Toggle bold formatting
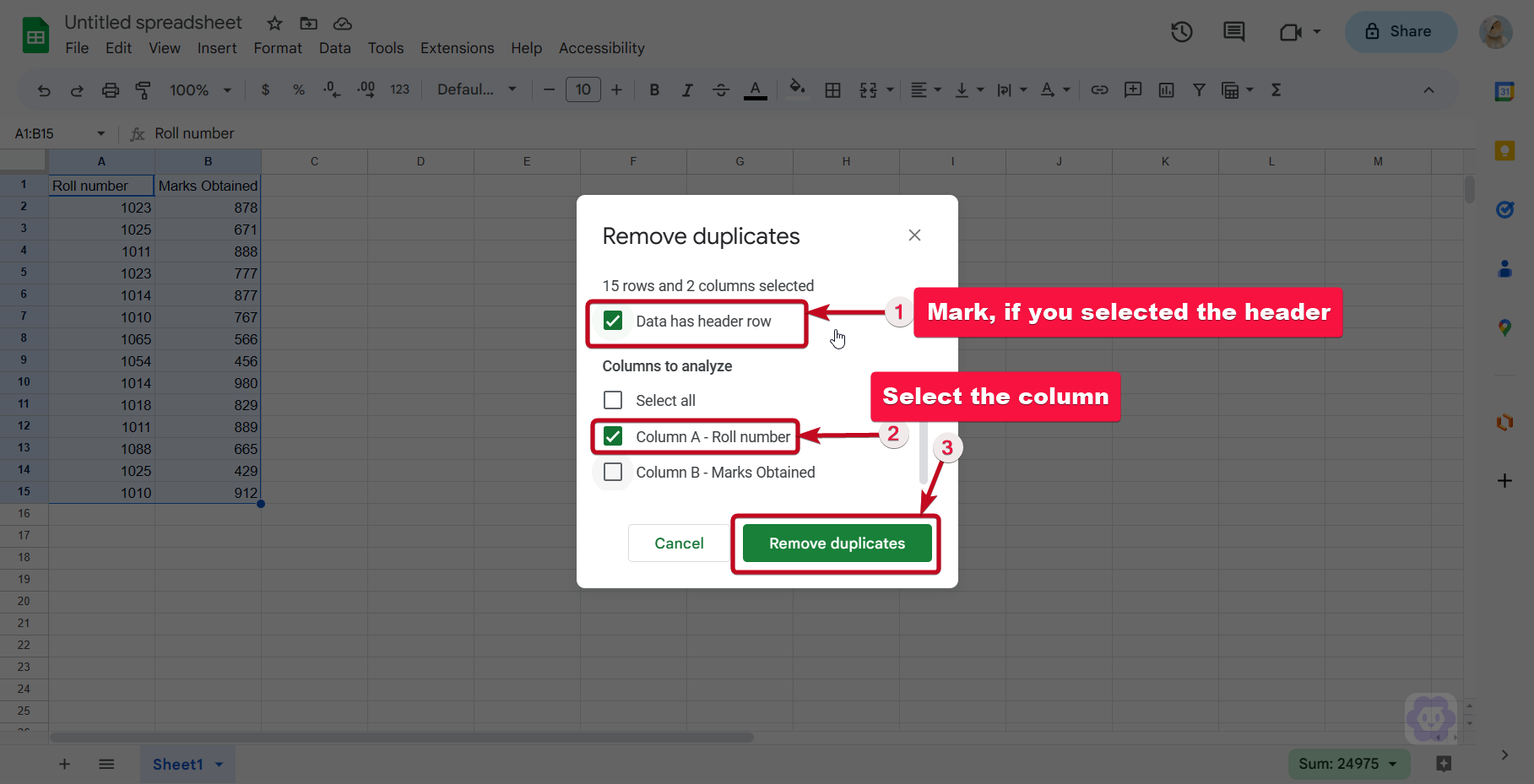 pyautogui.click(x=654, y=89)
